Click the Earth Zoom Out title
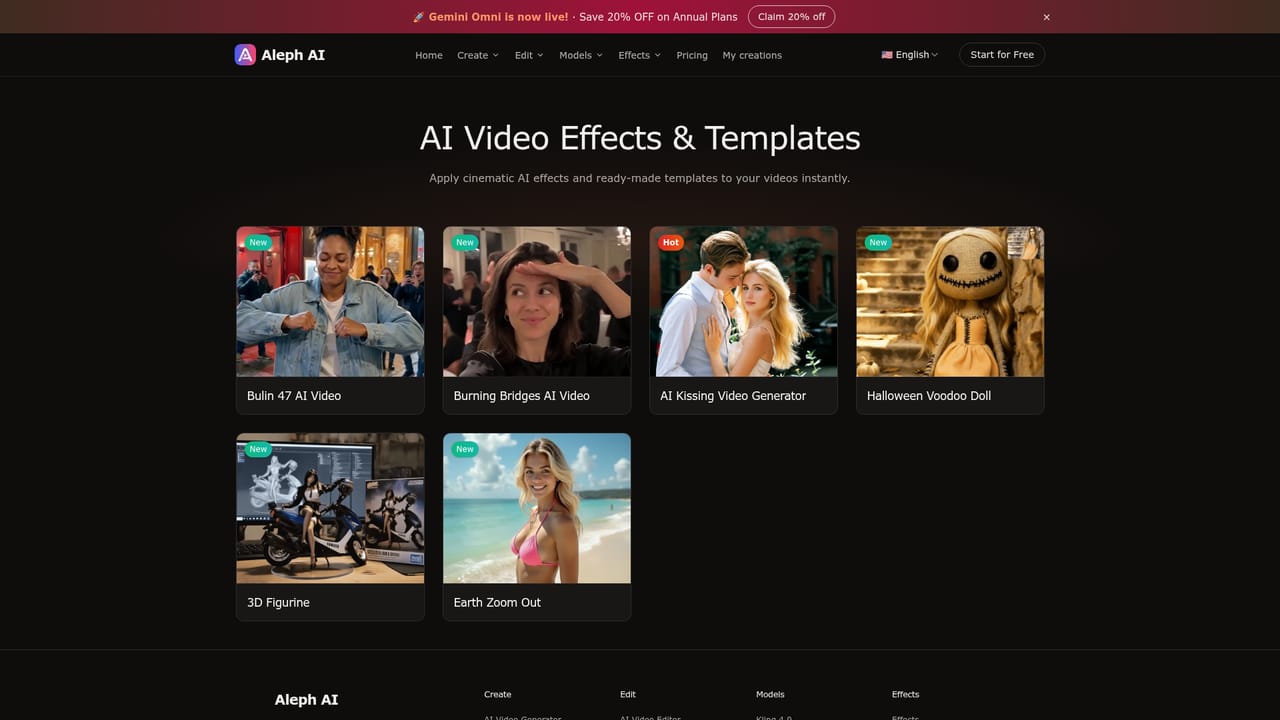1280x720 pixels. point(497,603)
